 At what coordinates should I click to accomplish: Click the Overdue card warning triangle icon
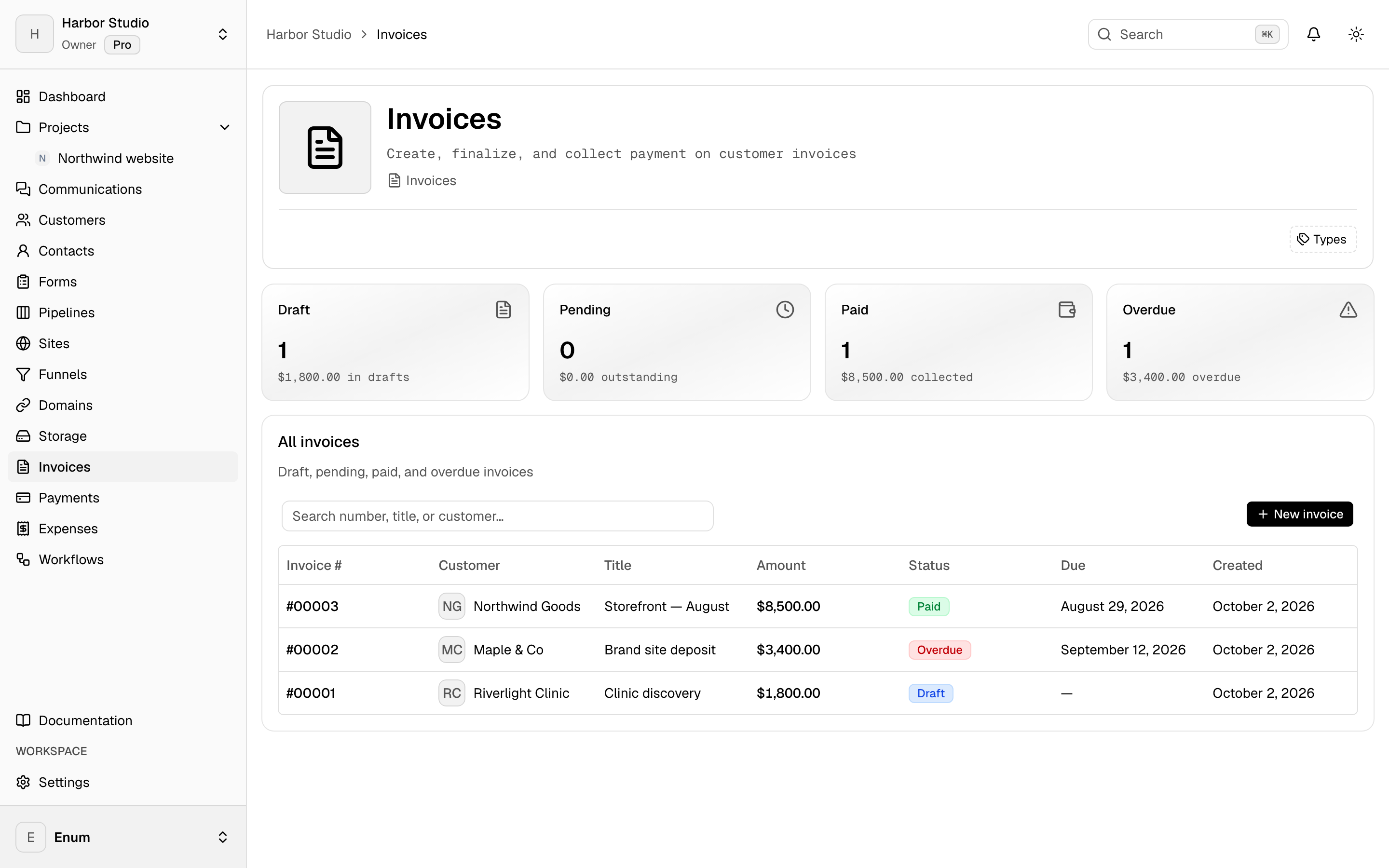1348,310
